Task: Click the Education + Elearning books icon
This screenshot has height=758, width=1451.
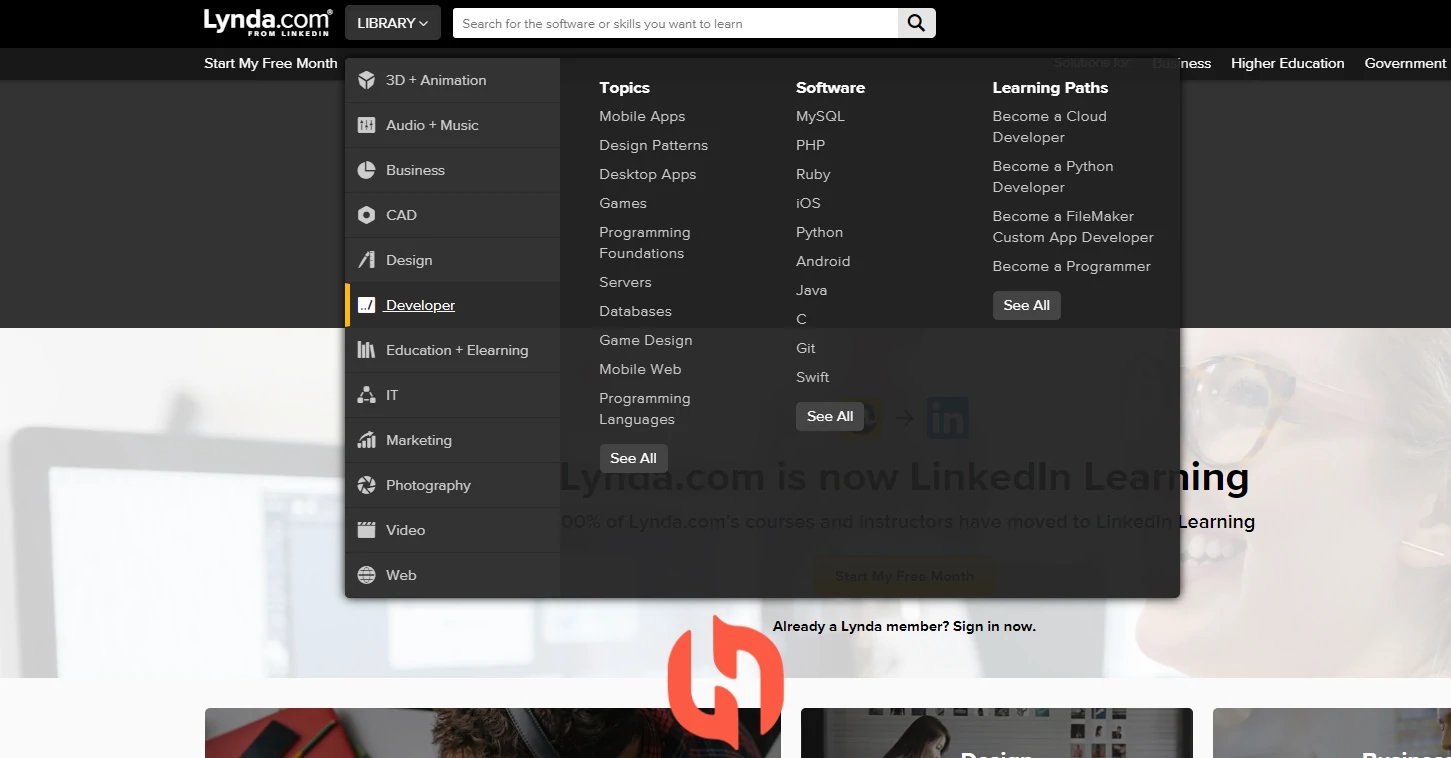Action: click(367, 350)
